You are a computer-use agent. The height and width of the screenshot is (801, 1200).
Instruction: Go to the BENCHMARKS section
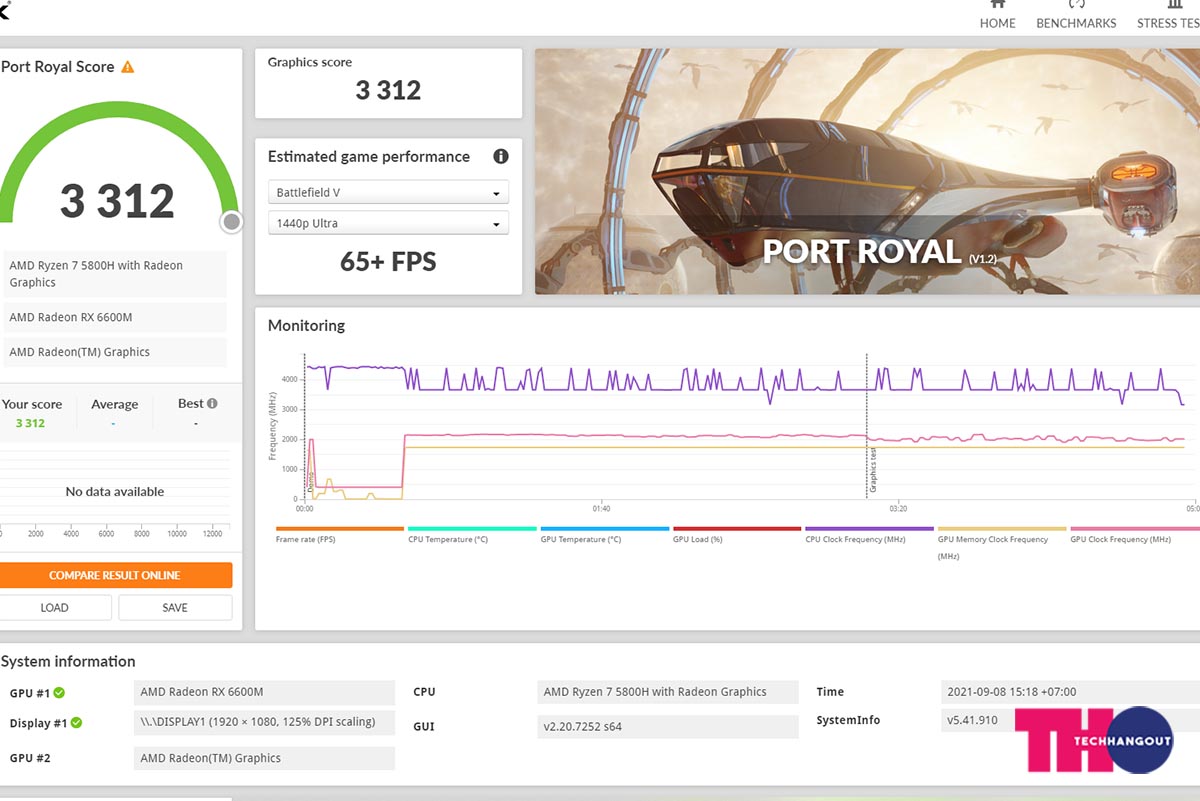pyautogui.click(x=1076, y=15)
